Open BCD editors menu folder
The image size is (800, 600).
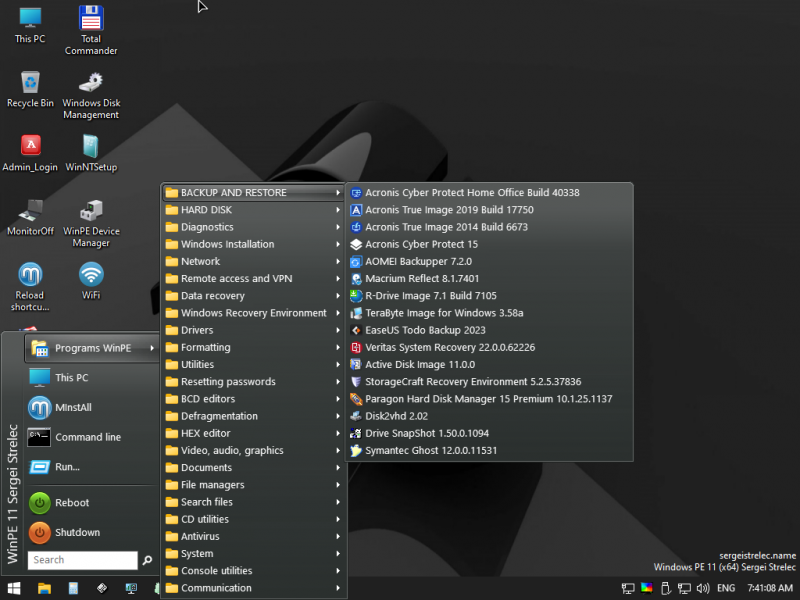click(x=253, y=399)
